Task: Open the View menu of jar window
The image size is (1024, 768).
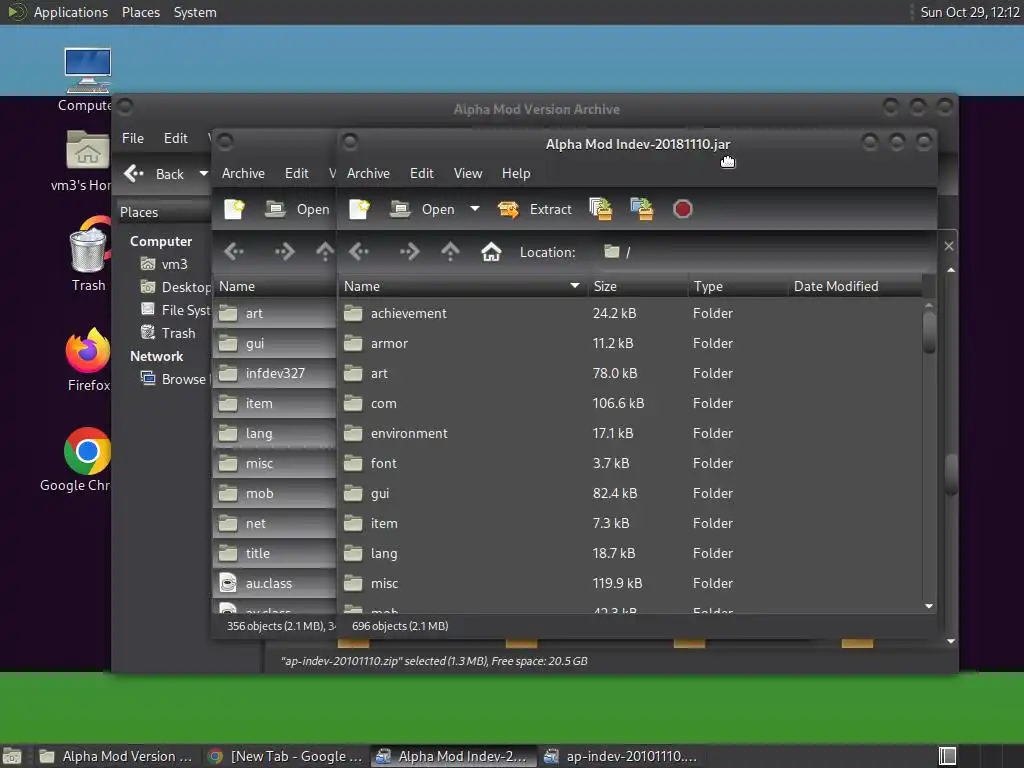Action: pyautogui.click(x=468, y=173)
